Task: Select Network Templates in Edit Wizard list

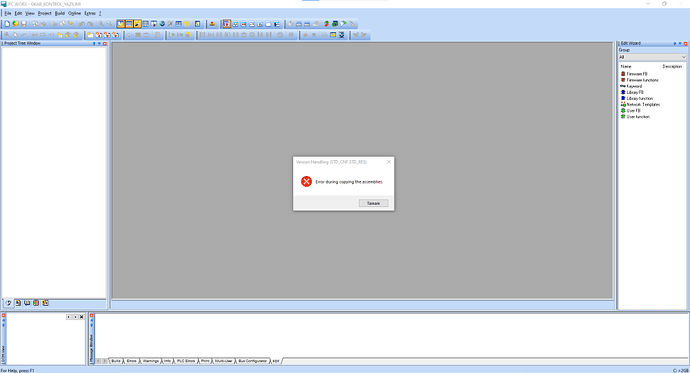Action: click(640, 105)
